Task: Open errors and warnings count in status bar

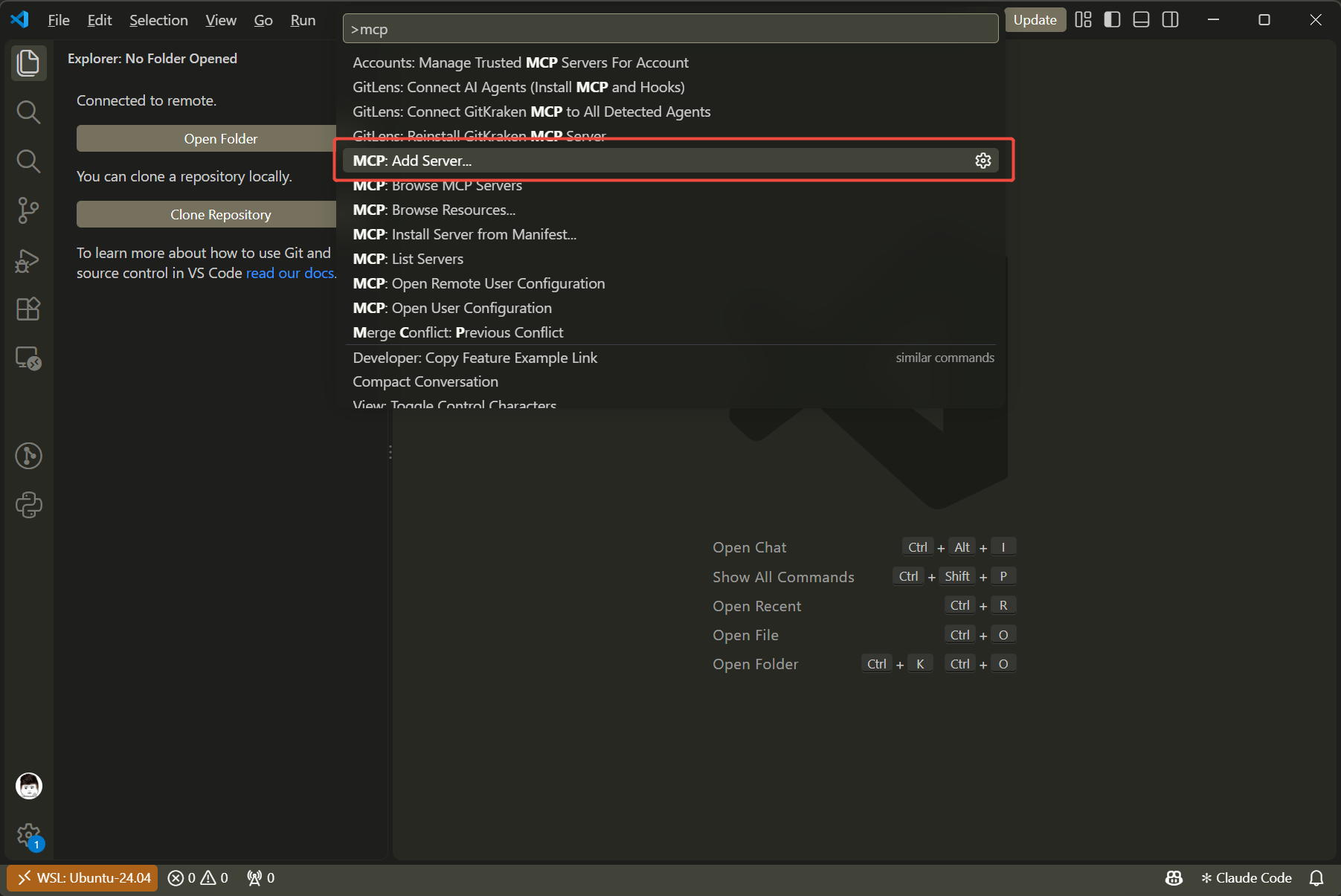Action: click(x=198, y=878)
